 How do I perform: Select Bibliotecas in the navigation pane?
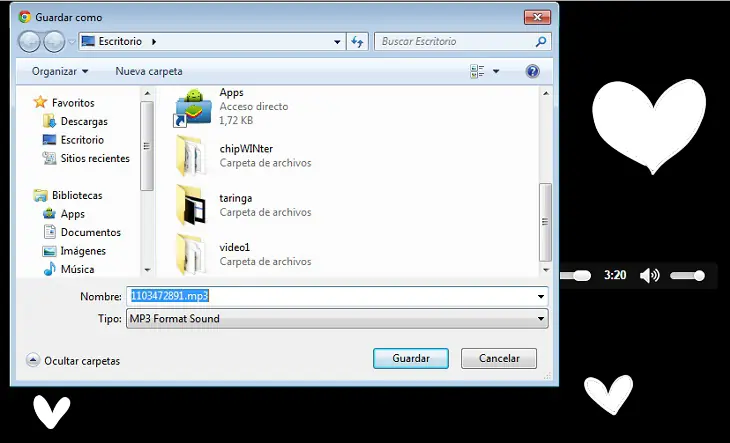click(x=77, y=195)
